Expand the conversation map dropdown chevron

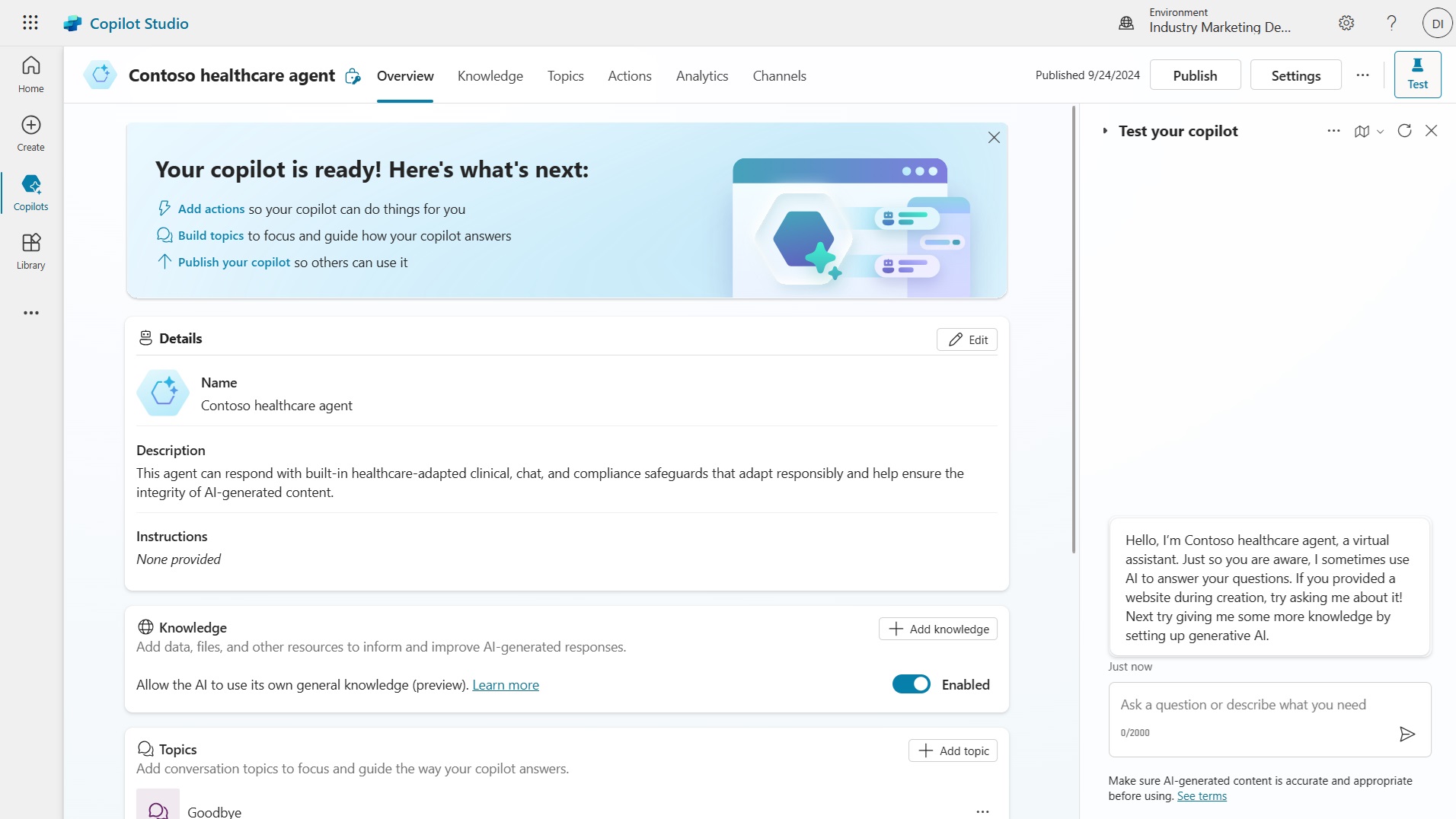point(1381,131)
